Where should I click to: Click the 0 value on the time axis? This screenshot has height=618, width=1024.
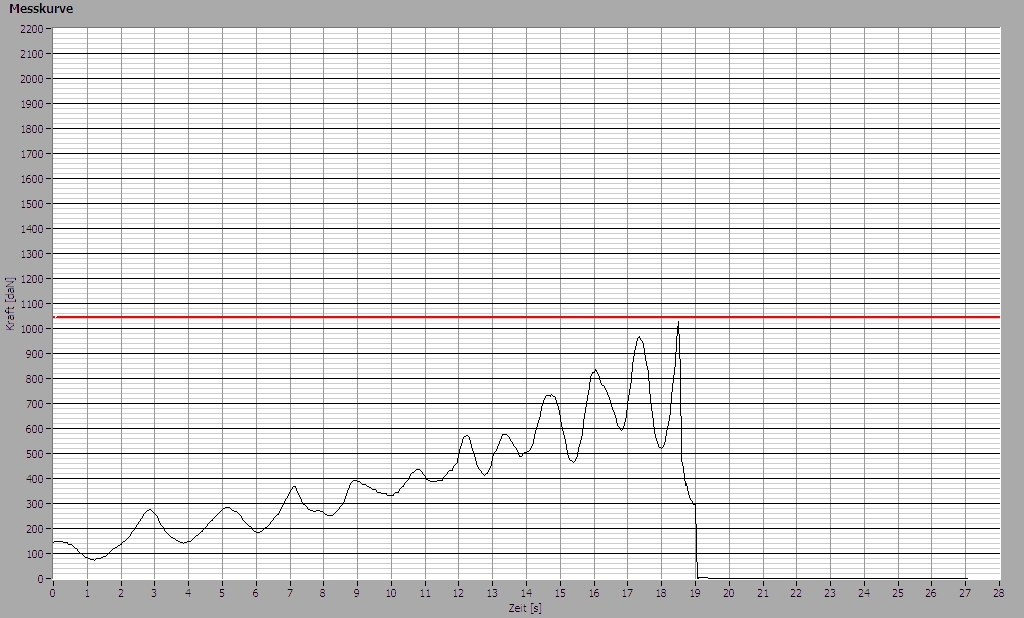pyautogui.click(x=53, y=593)
